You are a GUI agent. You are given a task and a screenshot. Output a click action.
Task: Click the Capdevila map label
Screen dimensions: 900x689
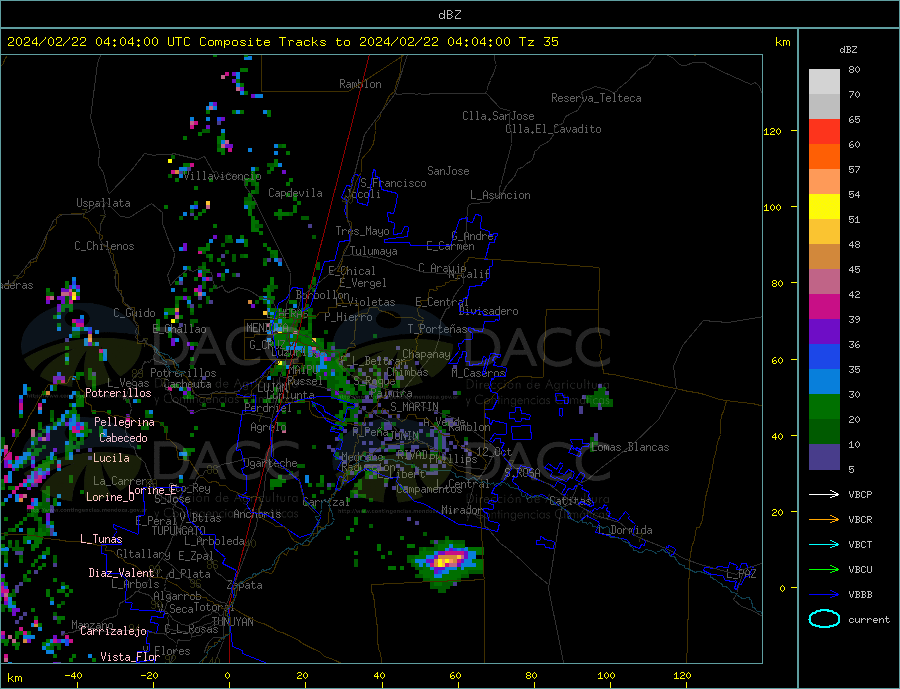[x=295, y=193]
